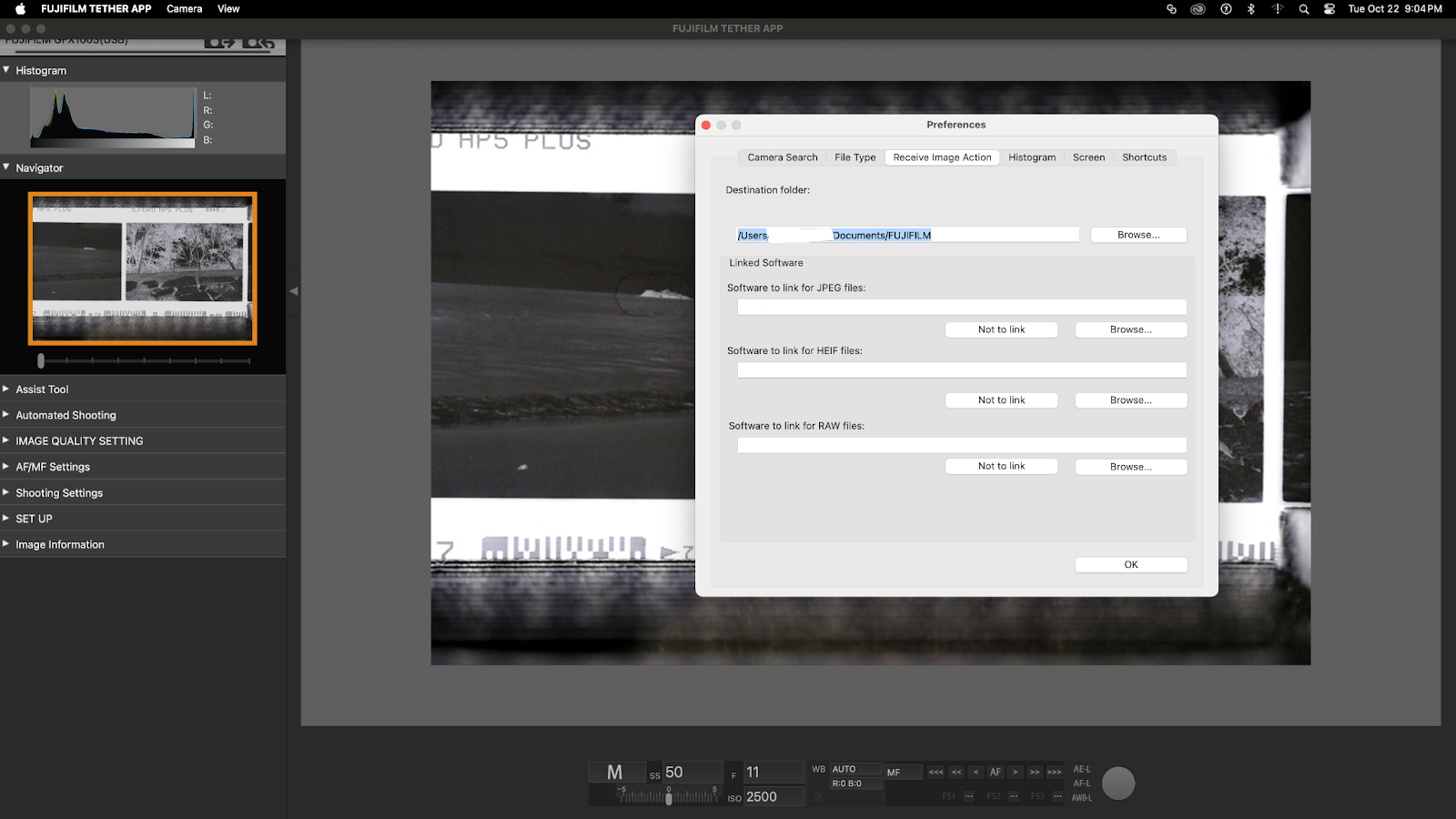
Task: Click the FS3 options ellipsis button
Action: pos(1057,796)
